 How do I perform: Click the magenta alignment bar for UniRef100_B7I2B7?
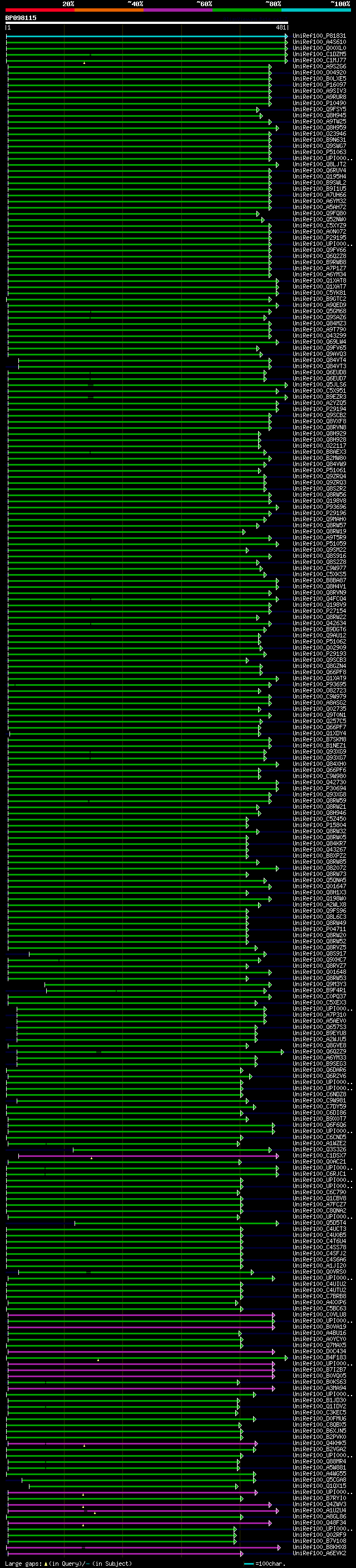(141, 1369)
